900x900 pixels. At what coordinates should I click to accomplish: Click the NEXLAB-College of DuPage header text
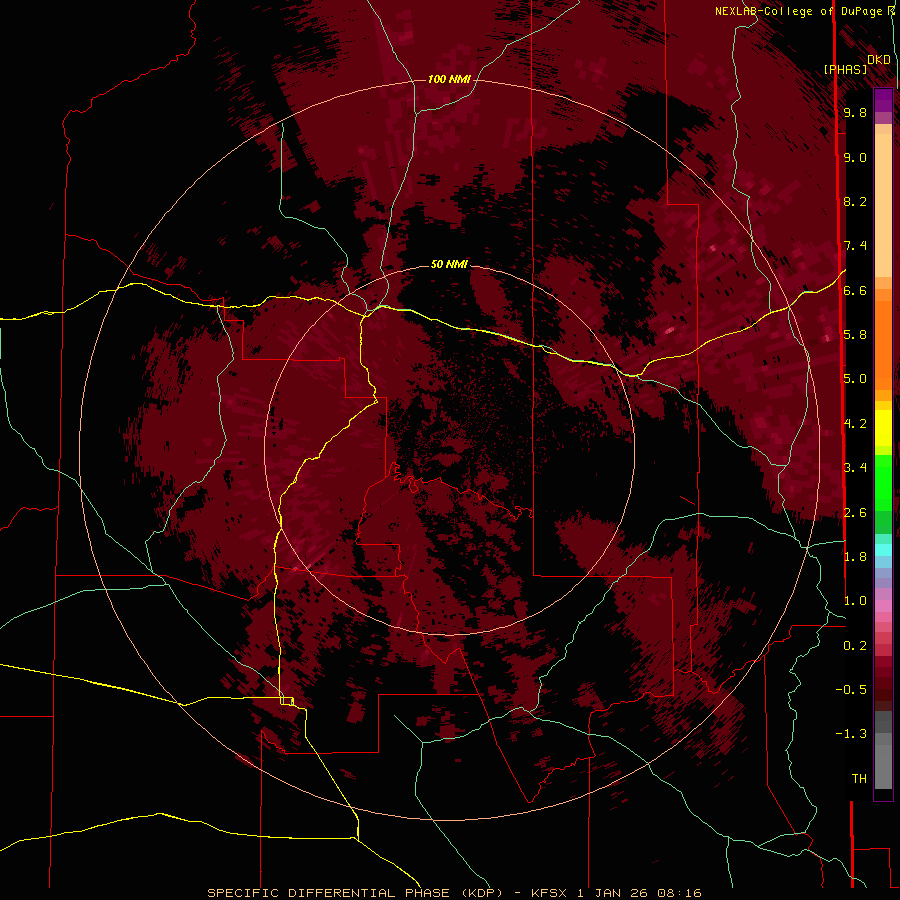click(x=798, y=11)
